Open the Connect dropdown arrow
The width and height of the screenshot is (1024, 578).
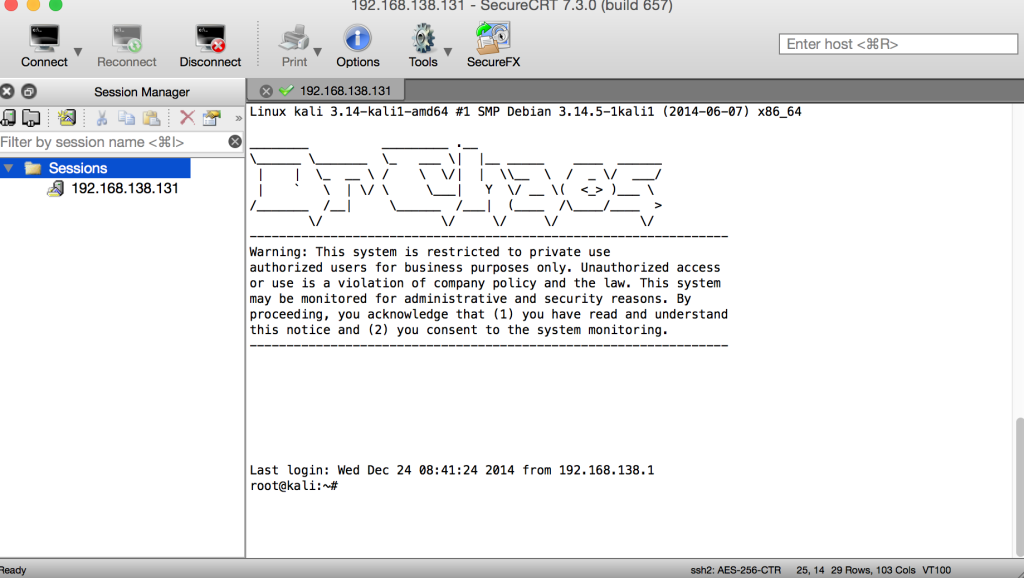point(78,51)
